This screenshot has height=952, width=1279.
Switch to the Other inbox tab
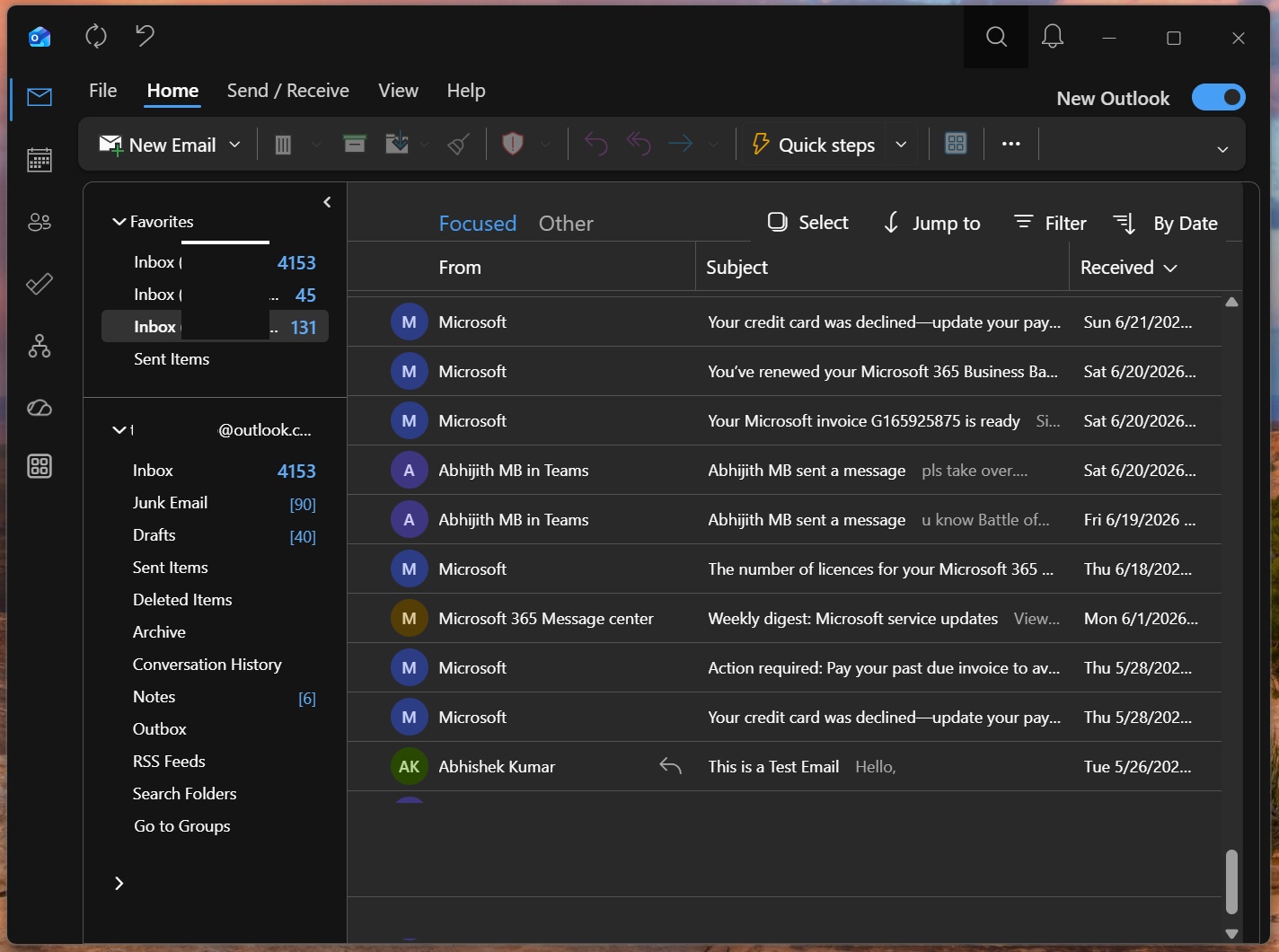pos(566,224)
